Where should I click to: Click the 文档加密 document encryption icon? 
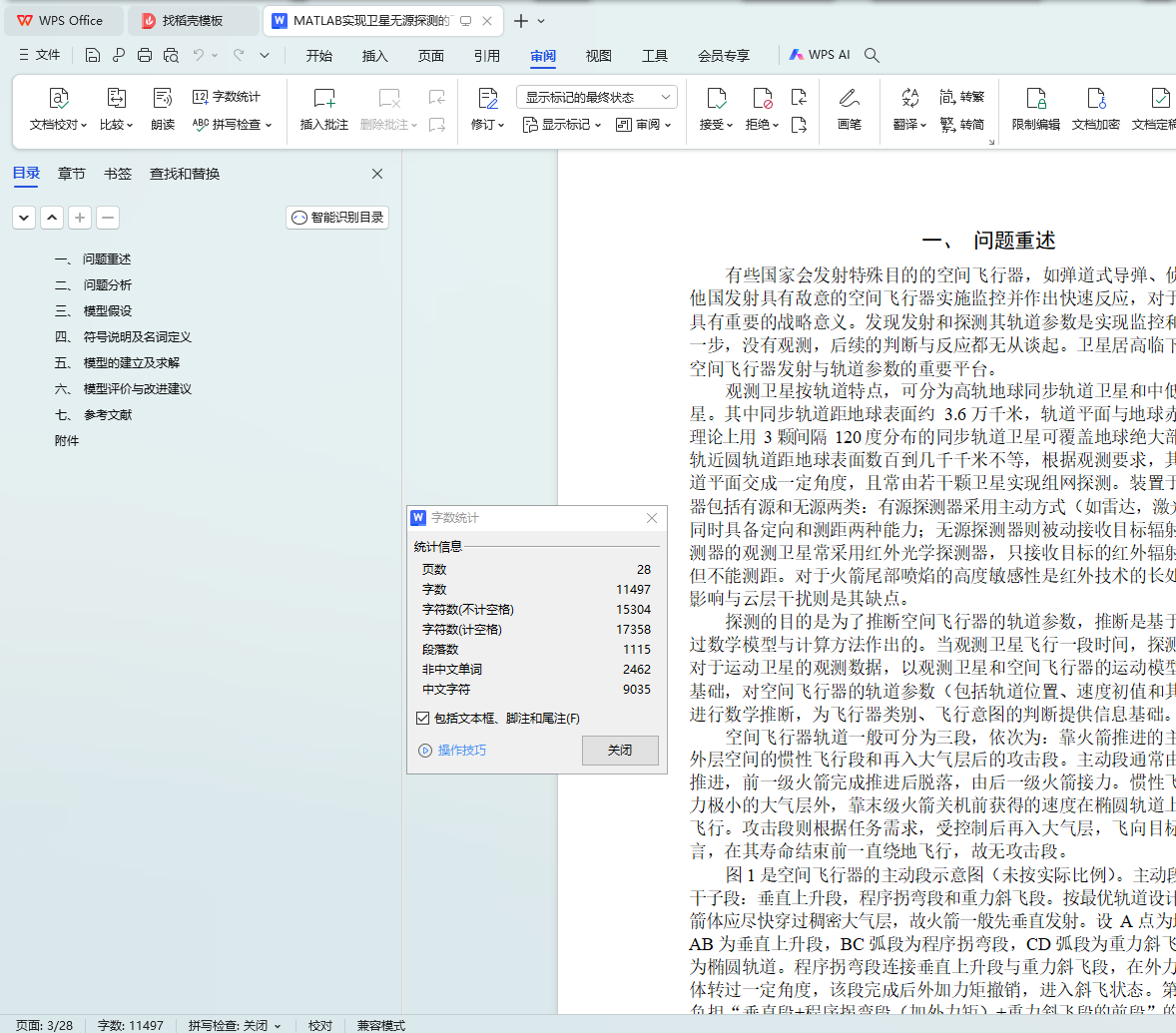[1095, 98]
